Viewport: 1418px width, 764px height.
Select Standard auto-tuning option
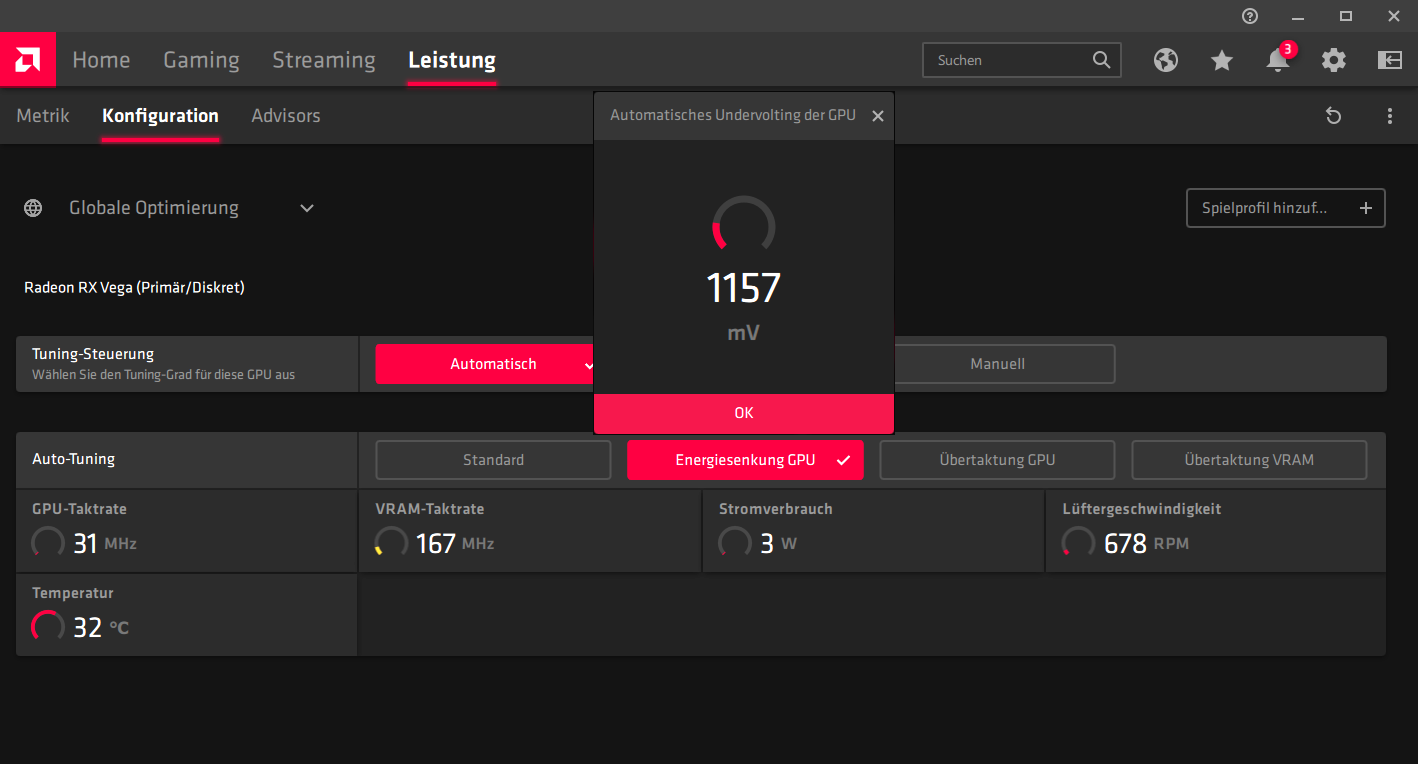[493, 460]
